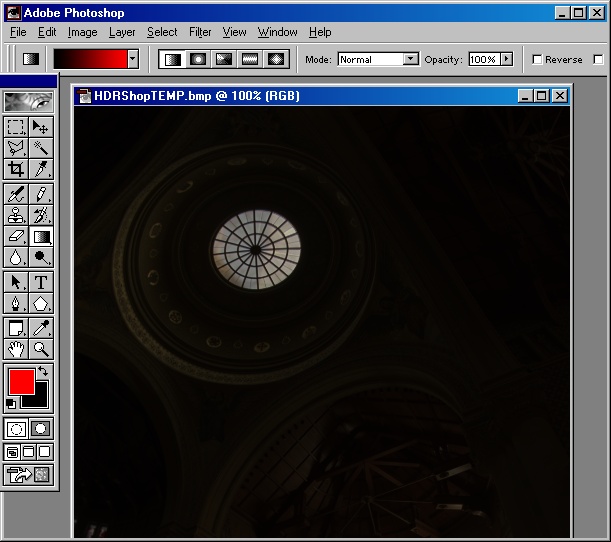Select the Dodge tool
The image size is (611, 542).
pos(41,257)
